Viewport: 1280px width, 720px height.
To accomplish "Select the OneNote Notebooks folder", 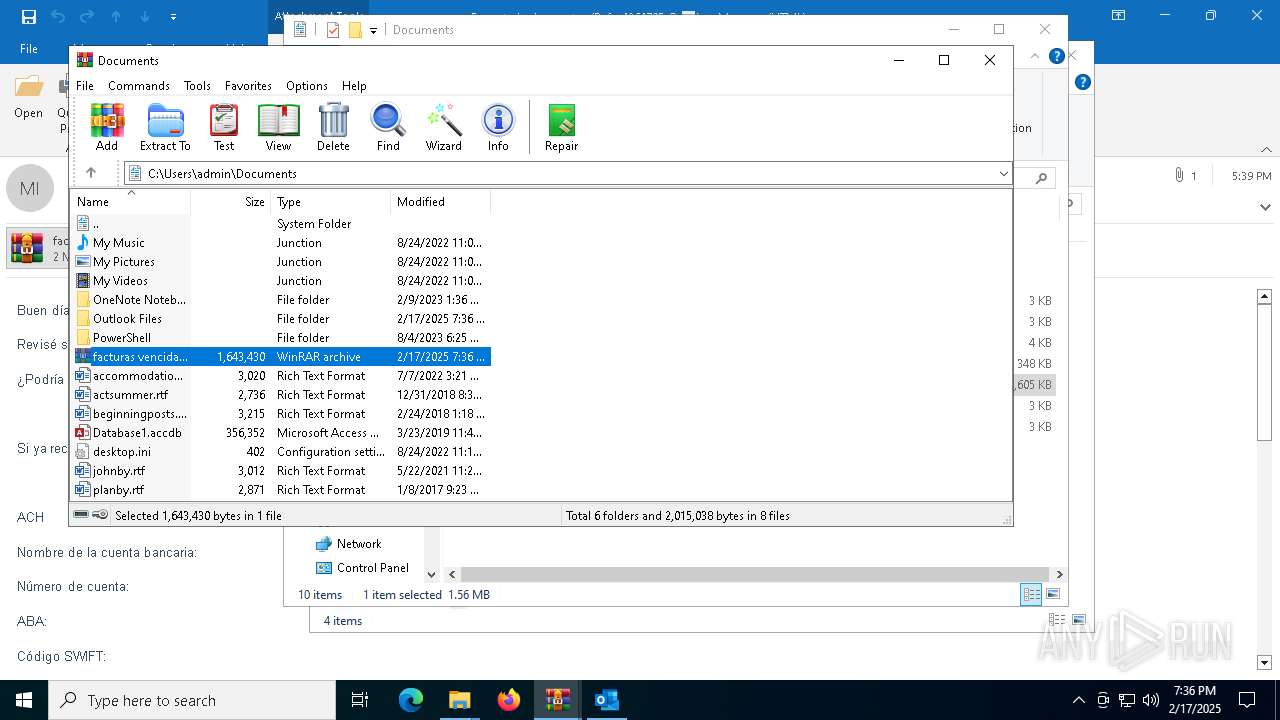I will point(281,300).
